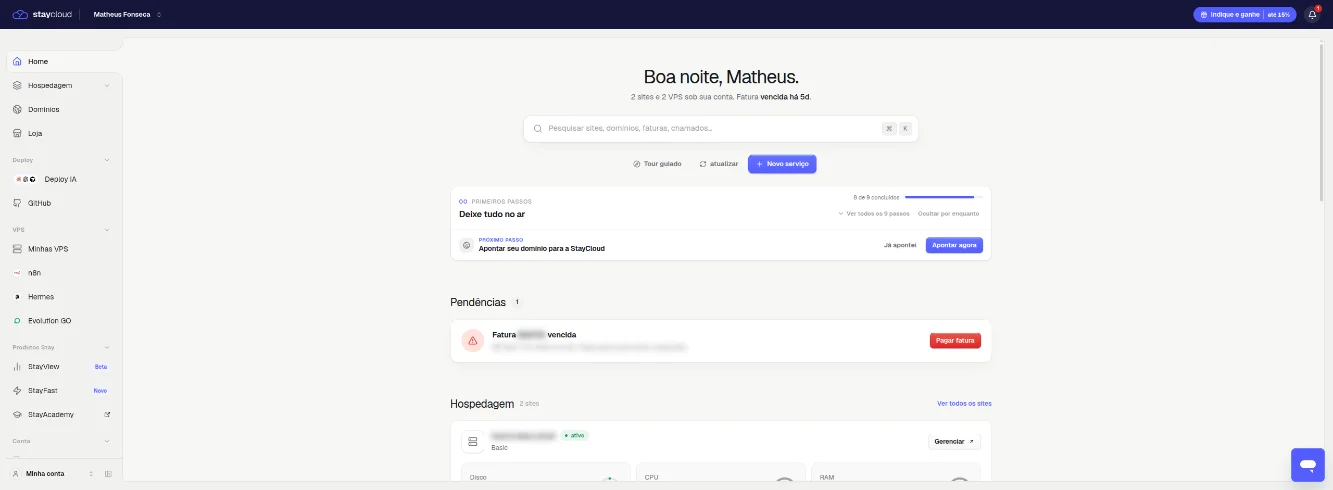Click Já apontei
The image size is (1333, 490).
pos(900,245)
